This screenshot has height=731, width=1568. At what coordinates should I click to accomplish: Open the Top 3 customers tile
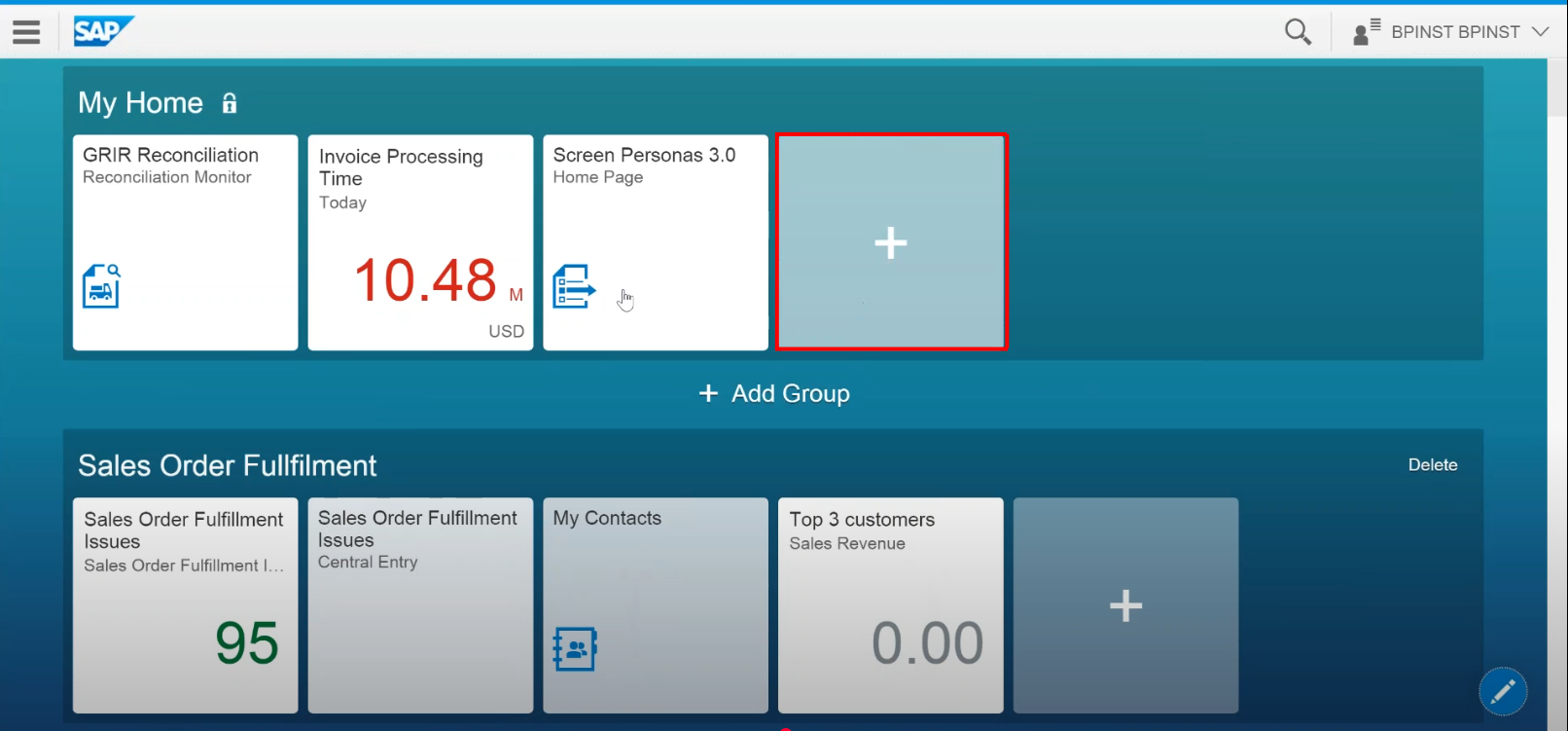coord(890,605)
